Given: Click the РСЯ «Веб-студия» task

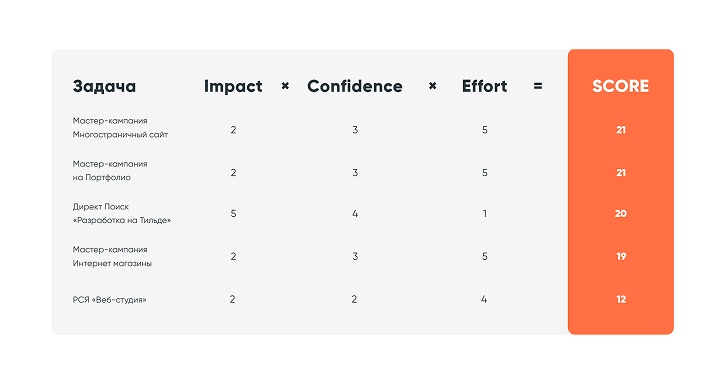Looking at the screenshot, I should point(109,300).
